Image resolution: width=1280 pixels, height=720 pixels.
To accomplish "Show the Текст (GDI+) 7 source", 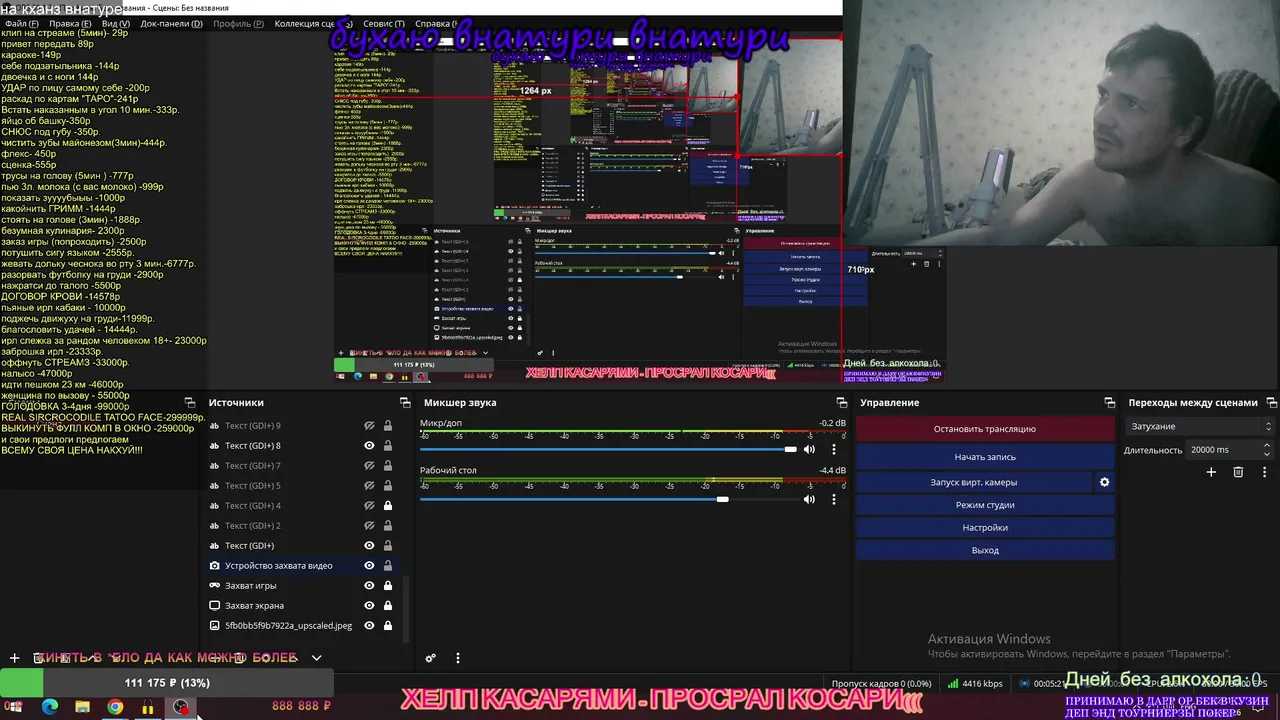I will tap(369, 466).
